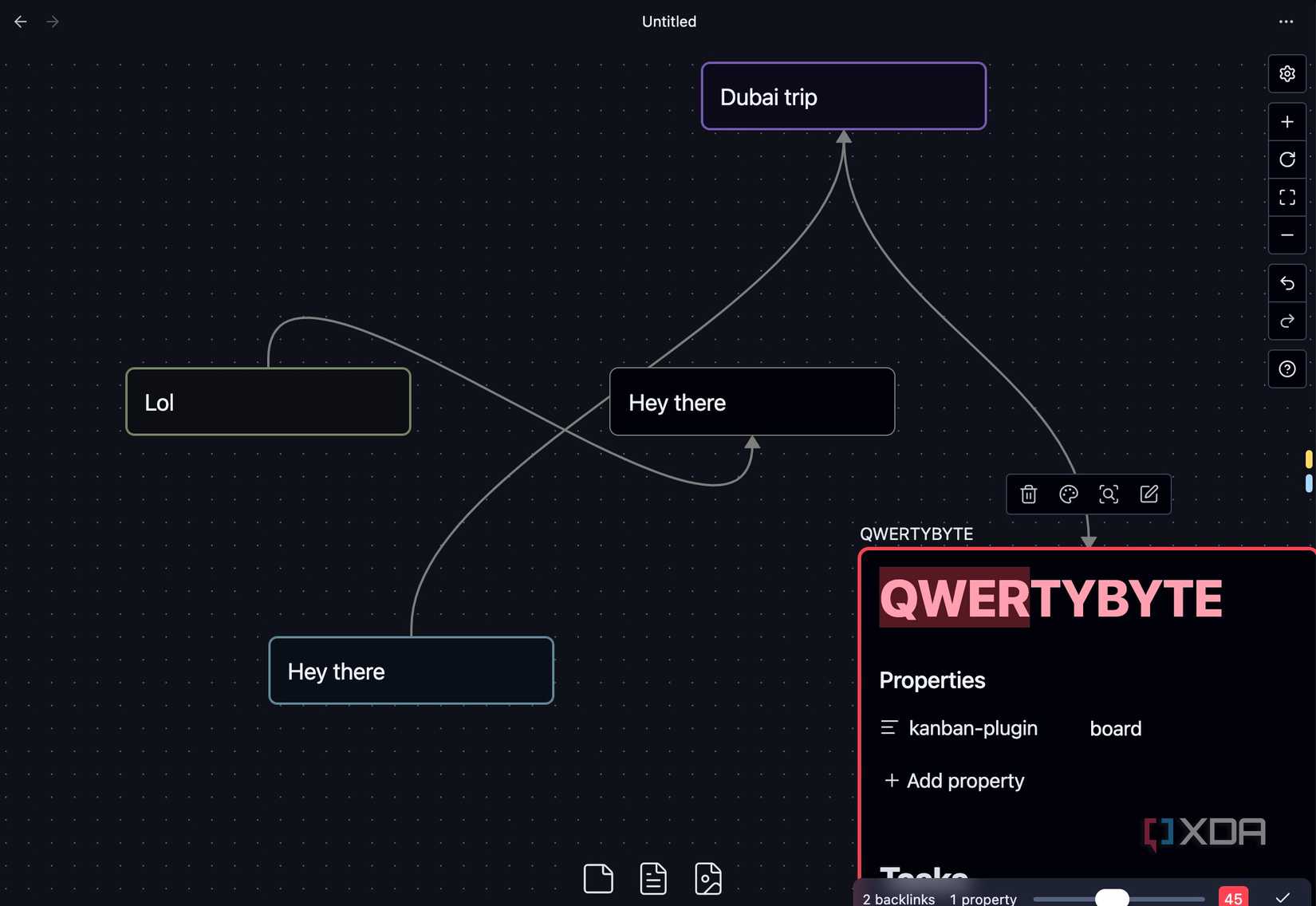The height and width of the screenshot is (906, 1316).
Task: Click the checkmark icon in status bar
Action: pyautogui.click(x=1283, y=898)
